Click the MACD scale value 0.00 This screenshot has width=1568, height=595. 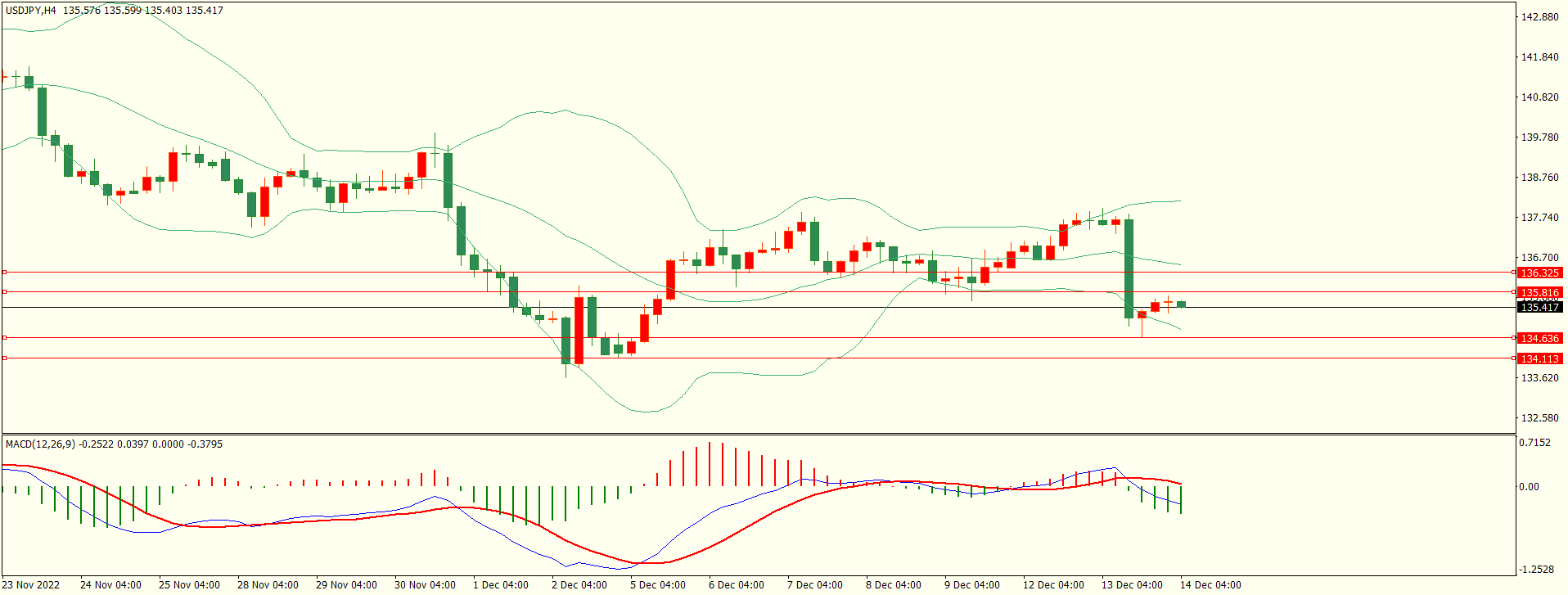click(x=1529, y=487)
